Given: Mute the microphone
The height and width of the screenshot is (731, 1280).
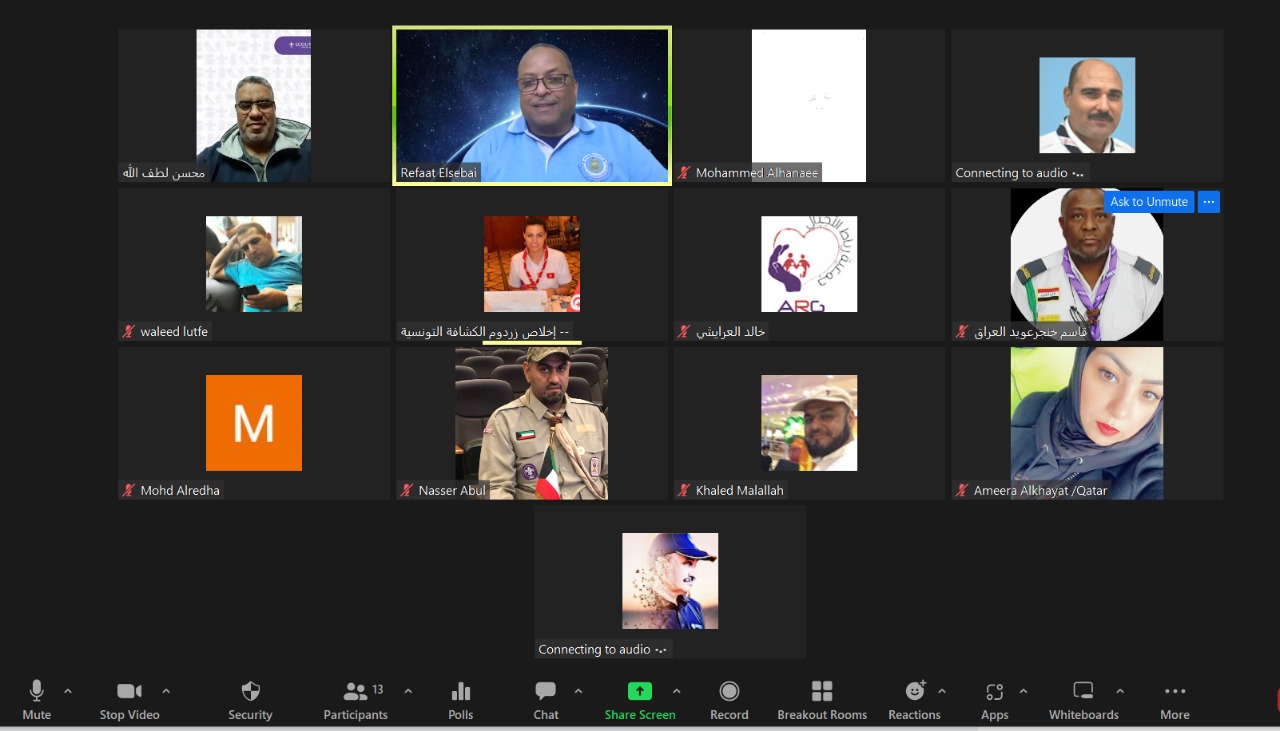Looking at the screenshot, I should 37,692.
